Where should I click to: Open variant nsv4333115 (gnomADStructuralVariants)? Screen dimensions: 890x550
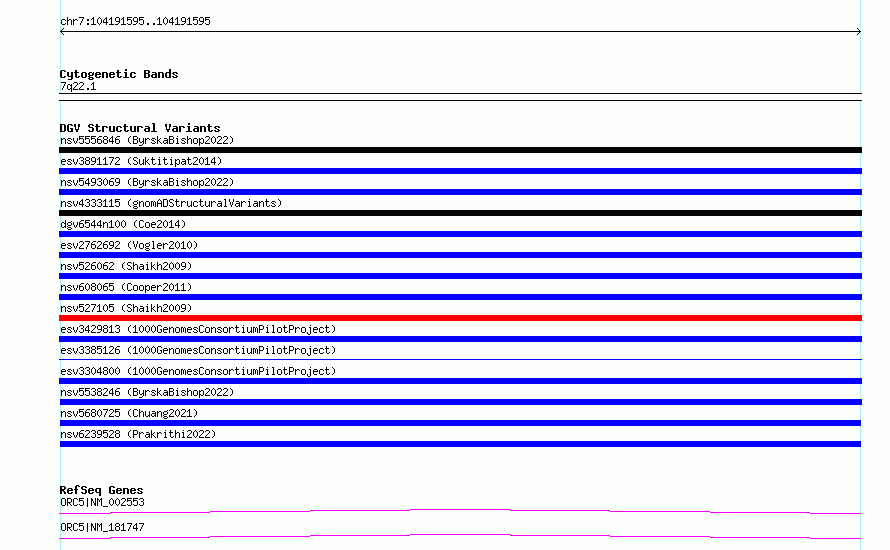coord(171,203)
